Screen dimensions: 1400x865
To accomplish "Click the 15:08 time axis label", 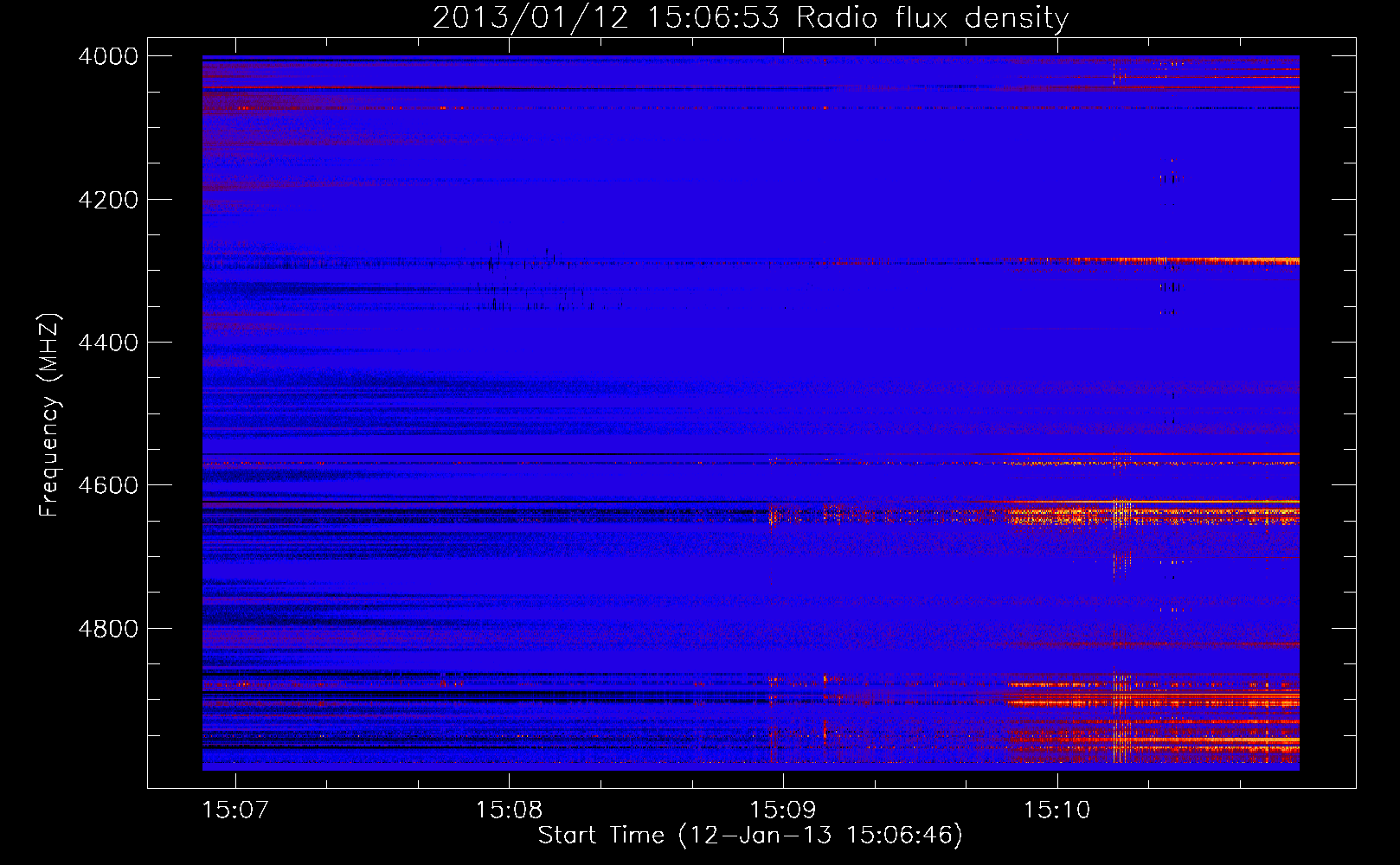I will click(x=509, y=810).
